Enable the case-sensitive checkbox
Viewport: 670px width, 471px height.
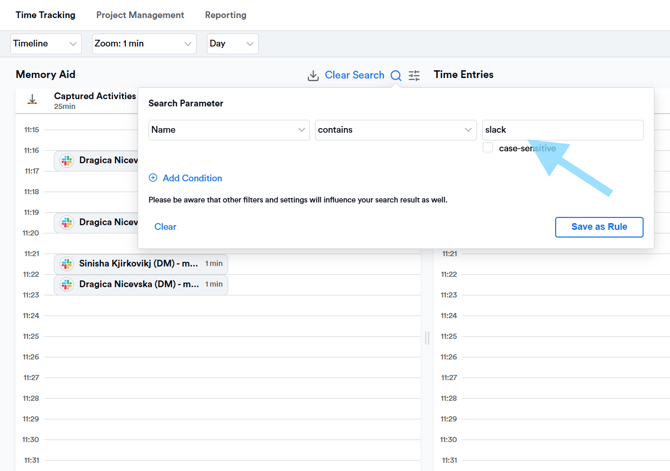488,148
